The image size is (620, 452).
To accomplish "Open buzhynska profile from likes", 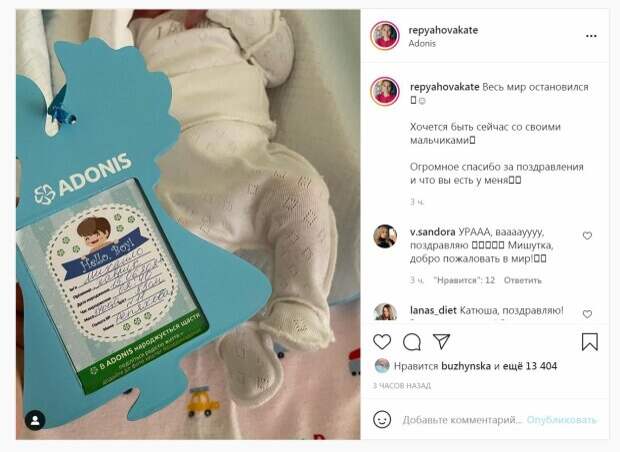I will pos(466,366).
